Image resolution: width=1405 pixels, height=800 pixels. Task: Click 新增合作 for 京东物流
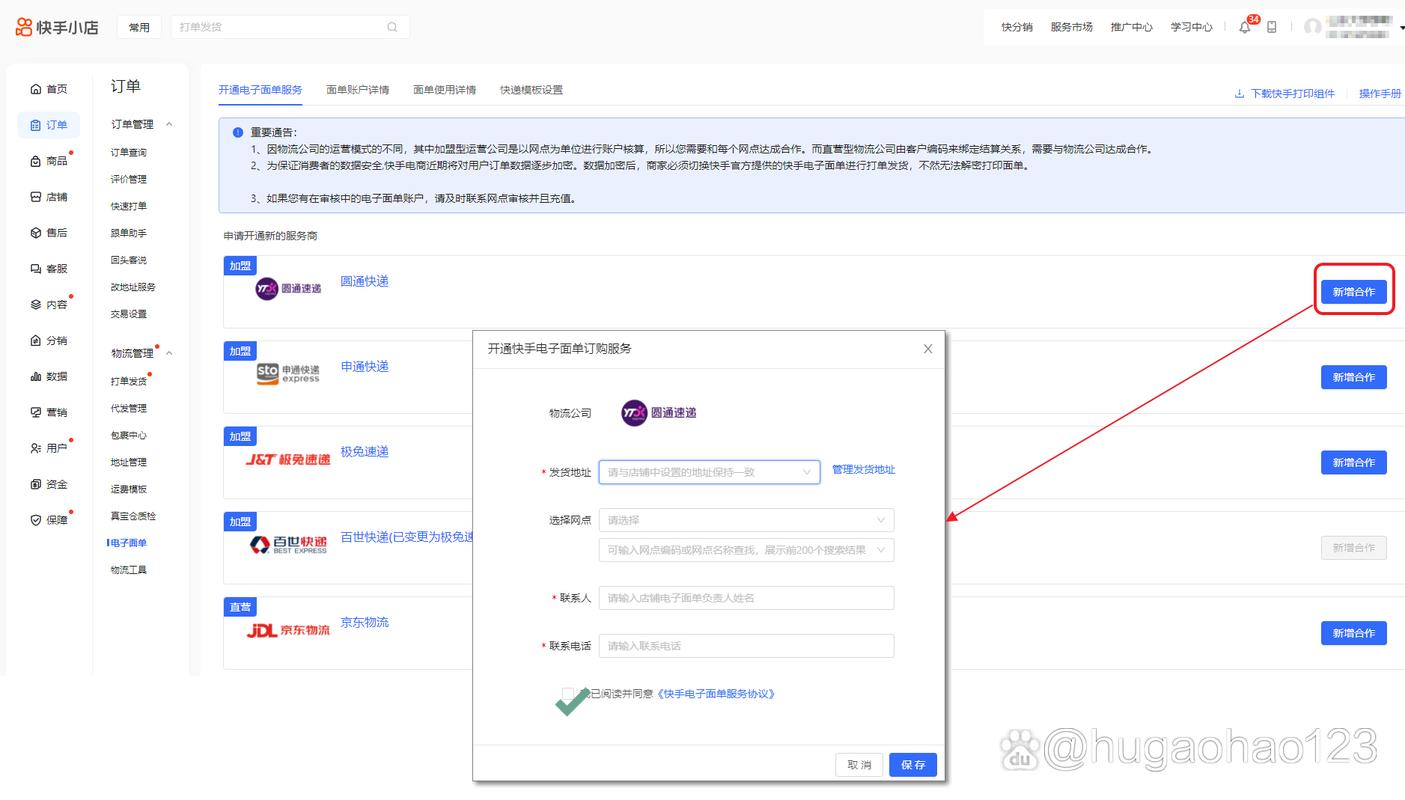coord(1353,633)
